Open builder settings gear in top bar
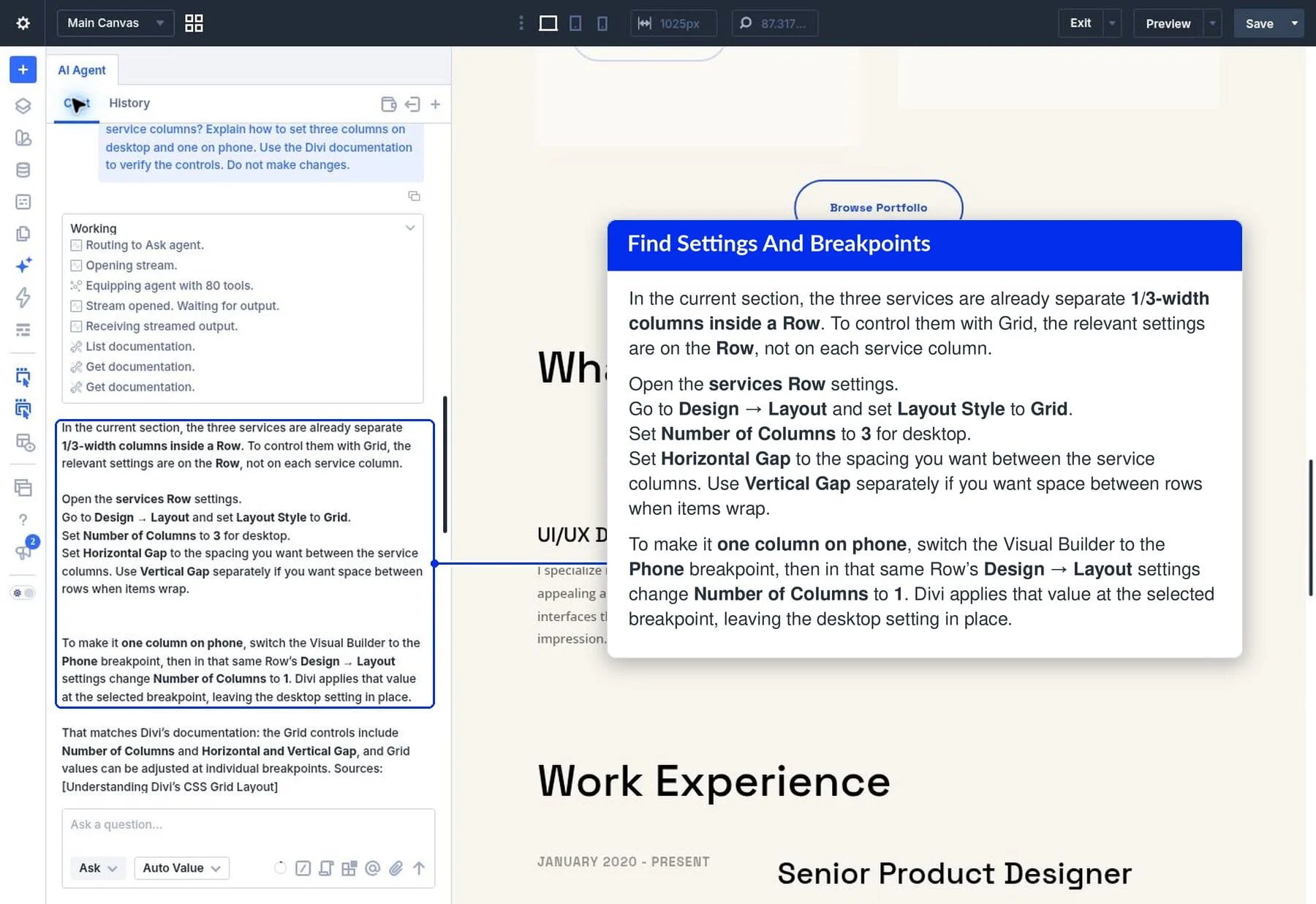This screenshot has height=904, width=1316. click(x=23, y=23)
